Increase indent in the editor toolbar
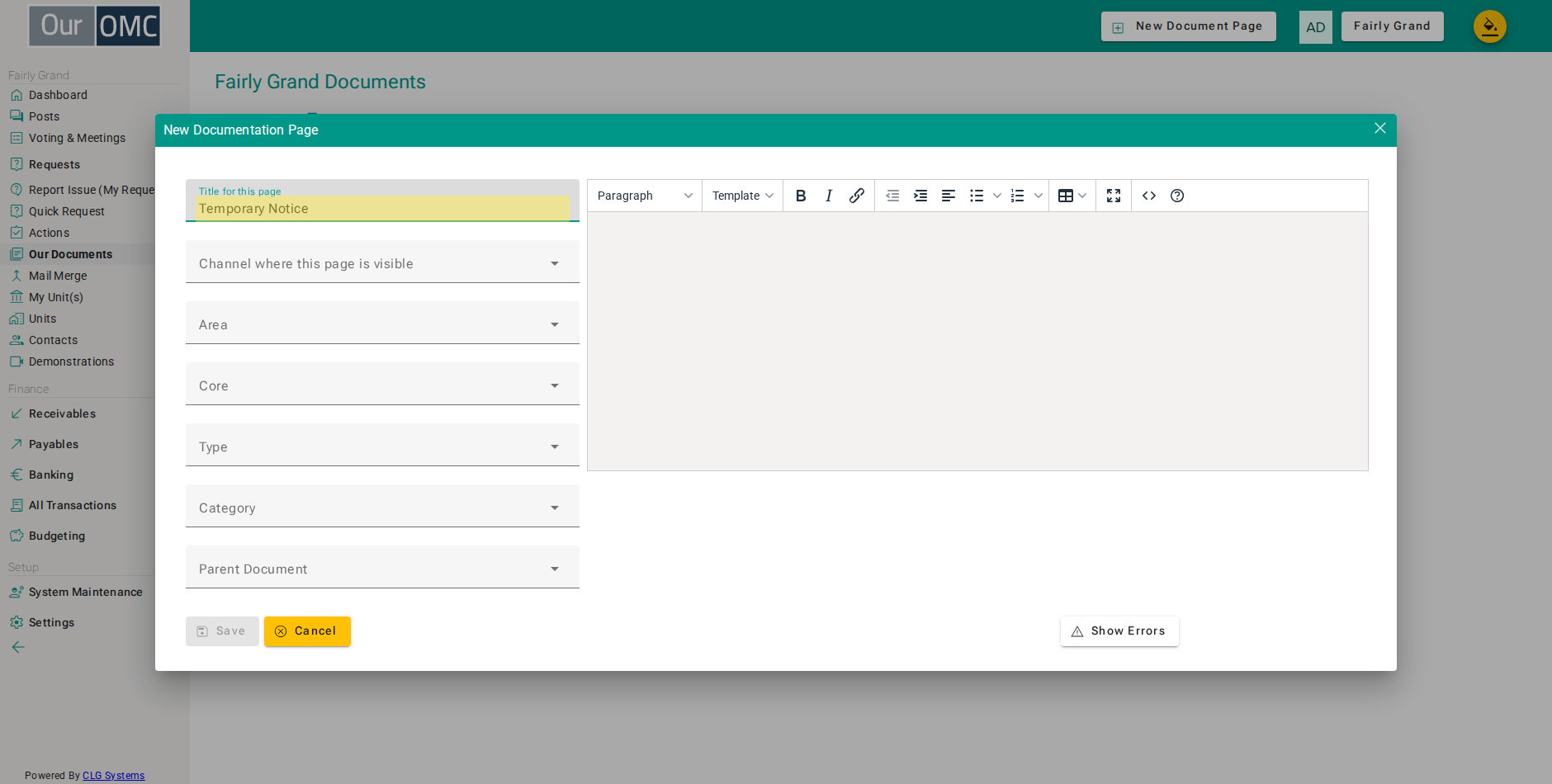The height and width of the screenshot is (784, 1552). 920,196
